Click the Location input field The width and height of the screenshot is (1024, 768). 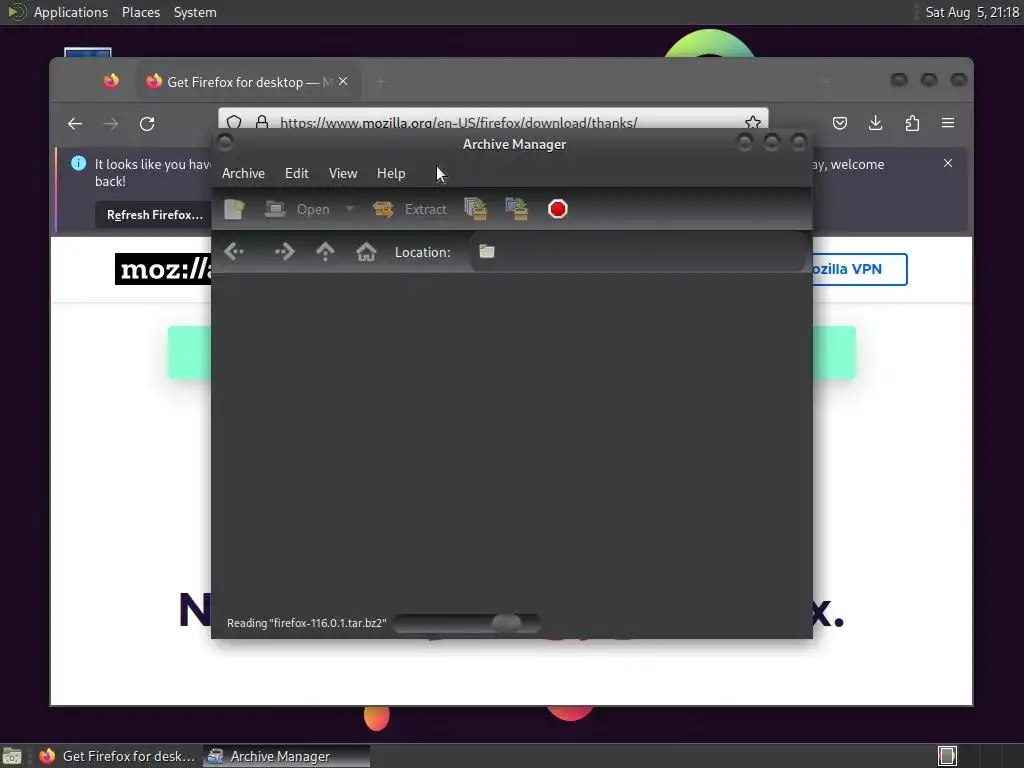click(x=637, y=251)
